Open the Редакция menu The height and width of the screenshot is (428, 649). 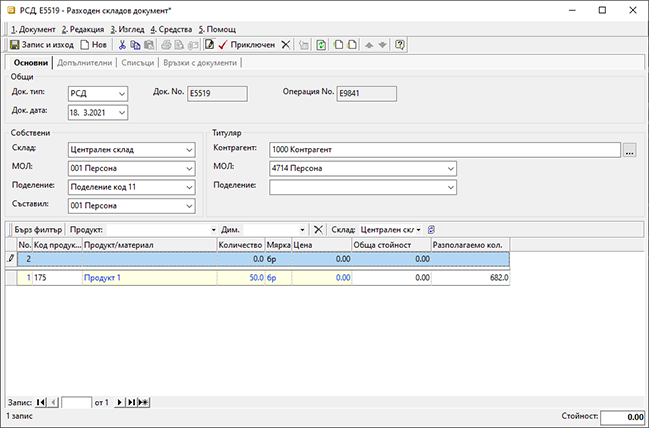pos(83,29)
